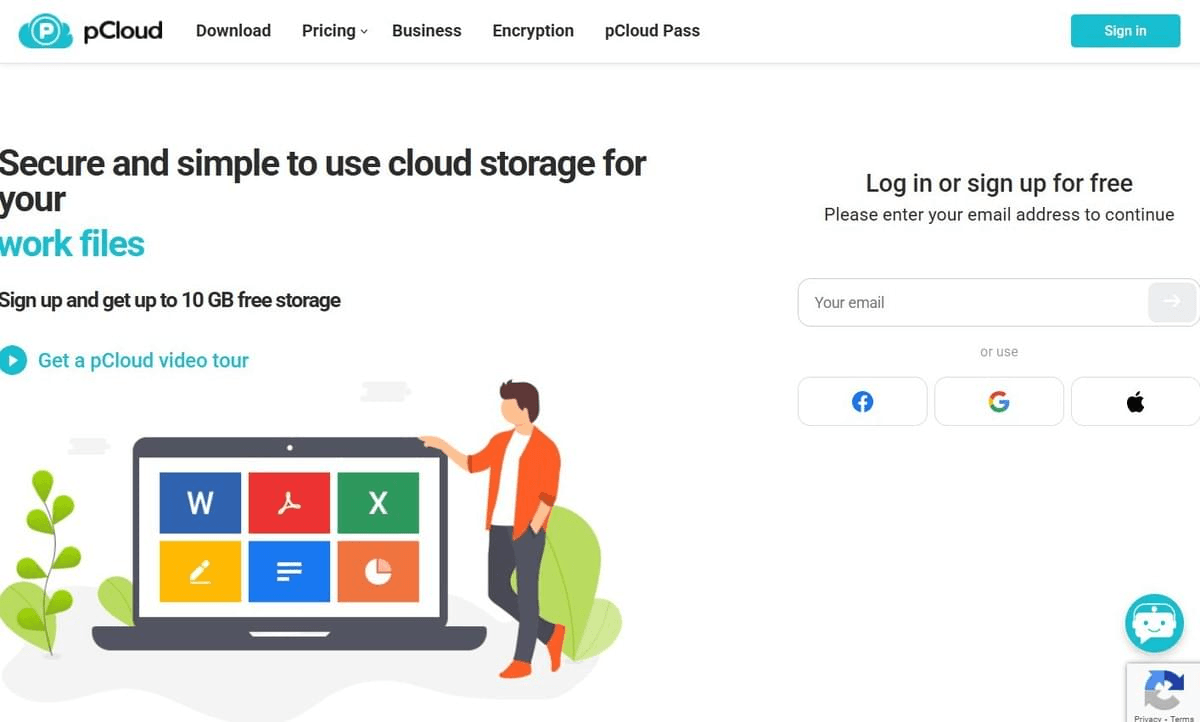Open the pCloud Pass menu item
The width and height of the screenshot is (1200, 722).
click(652, 31)
